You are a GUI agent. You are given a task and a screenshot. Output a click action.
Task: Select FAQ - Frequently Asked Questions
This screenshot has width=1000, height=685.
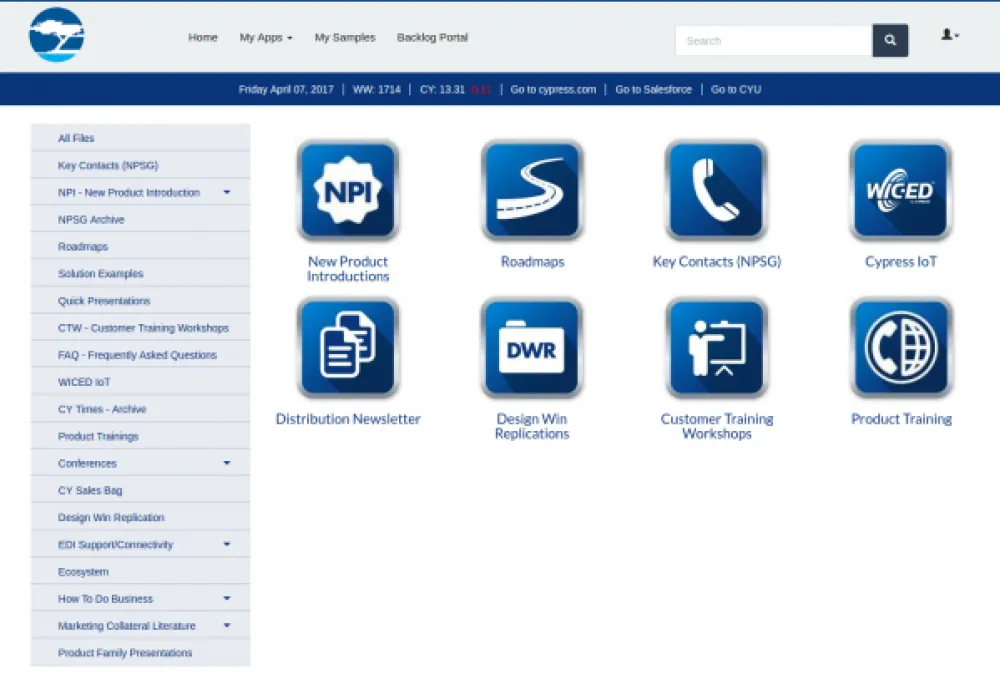click(140, 355)
